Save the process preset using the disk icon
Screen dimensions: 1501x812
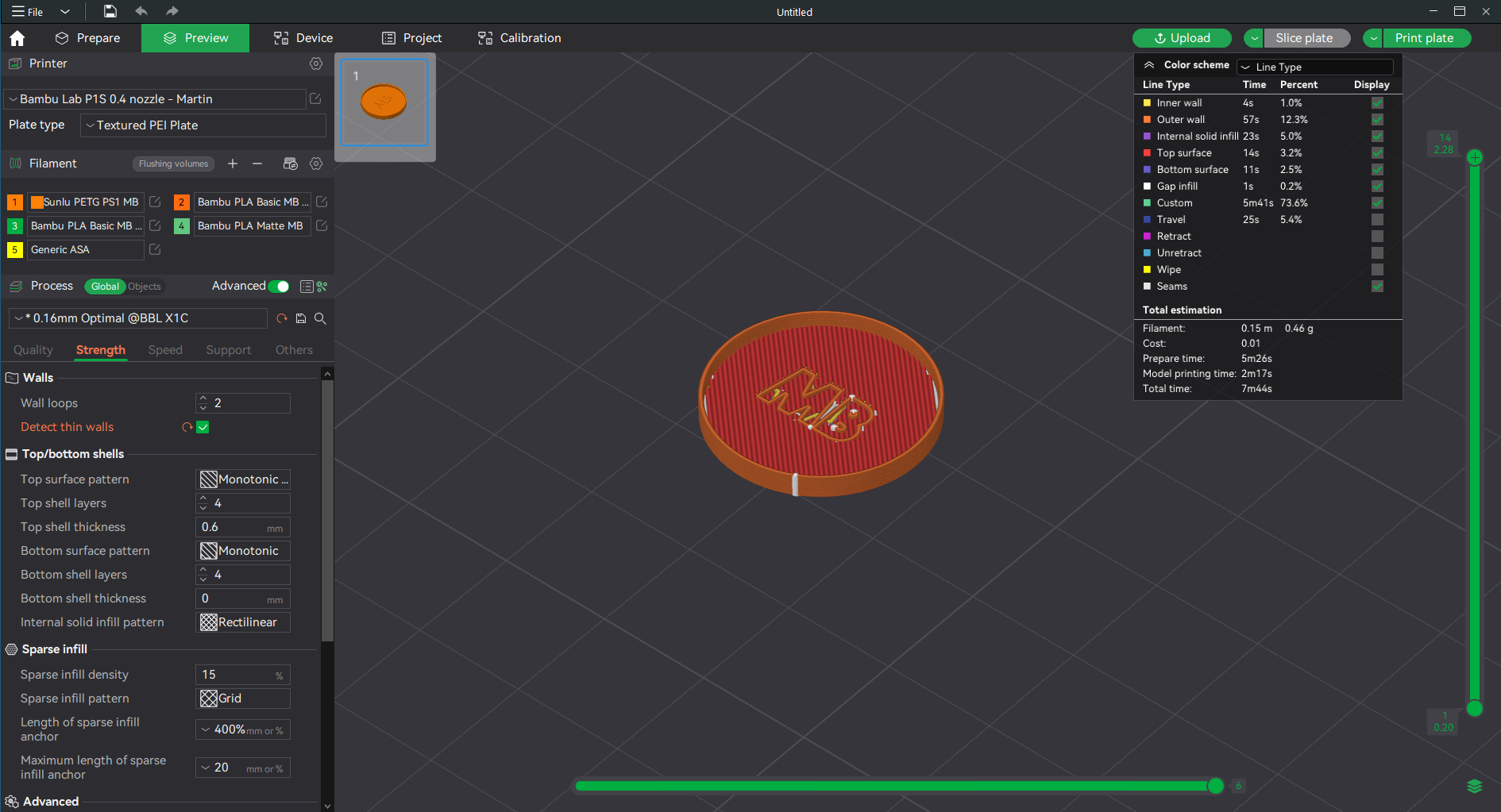[300, 318]
